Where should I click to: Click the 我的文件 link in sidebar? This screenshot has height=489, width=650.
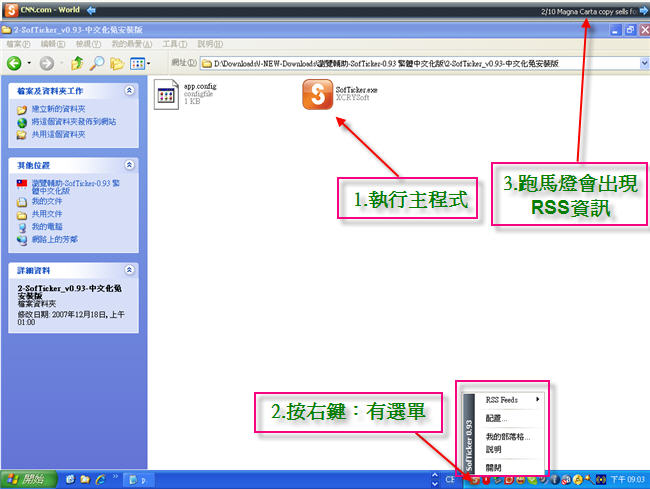coord(46,201)
